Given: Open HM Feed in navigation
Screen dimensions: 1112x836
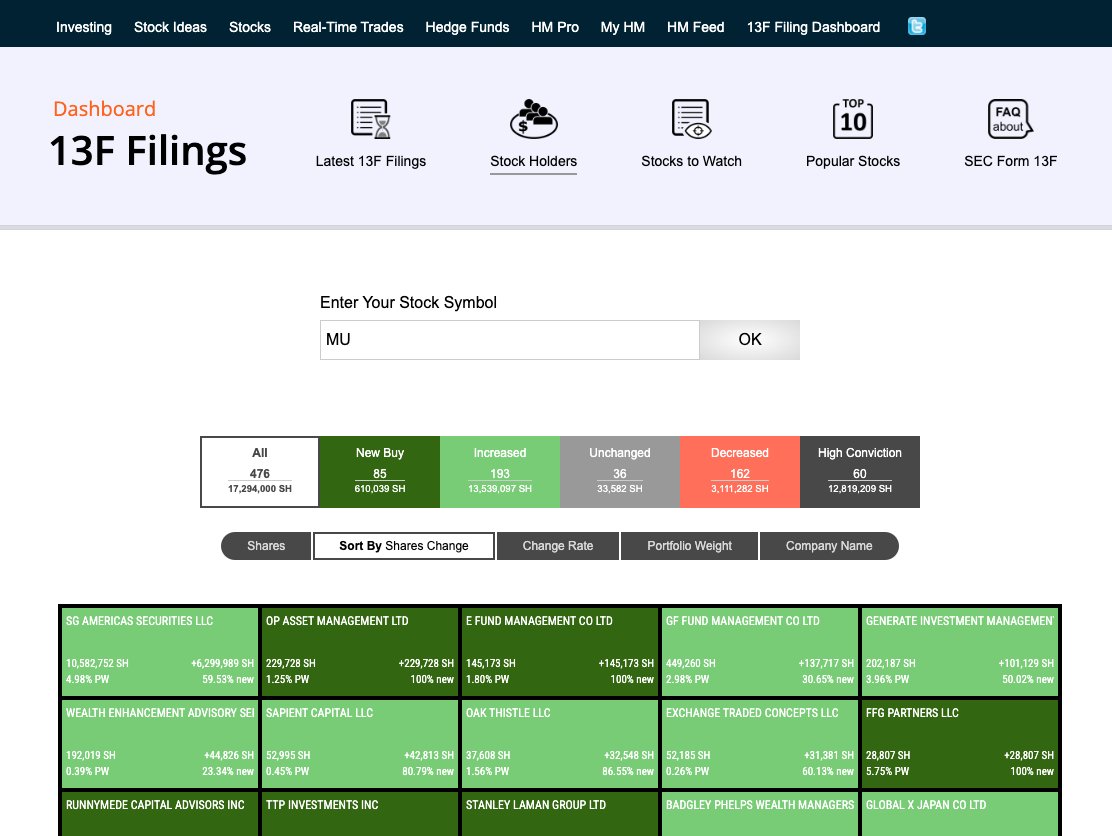Looking at the screenshot, I should 696,27.
